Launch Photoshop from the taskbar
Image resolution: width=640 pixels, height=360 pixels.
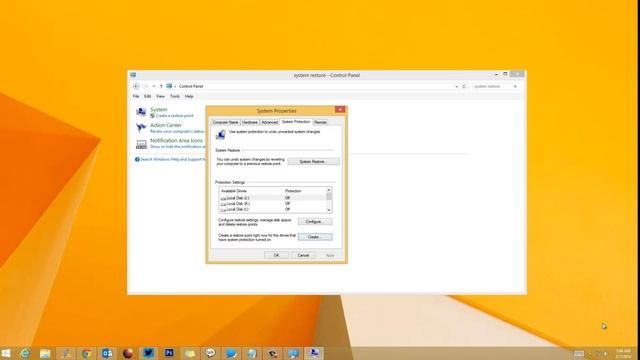pyautogui.click(x=169, y=353)
